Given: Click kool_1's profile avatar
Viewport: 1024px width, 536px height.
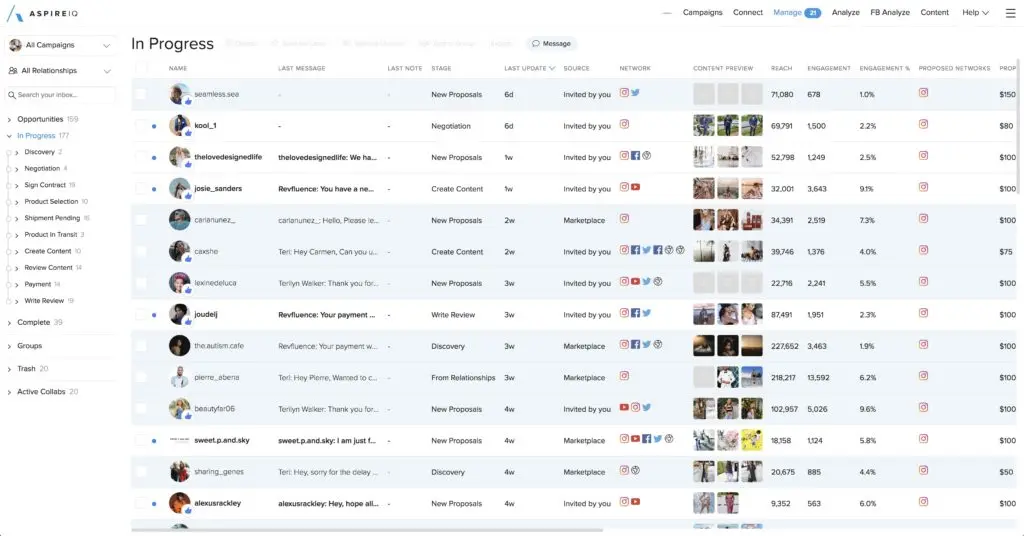Looking at the screenshot, I should click(x=179, y=126).
